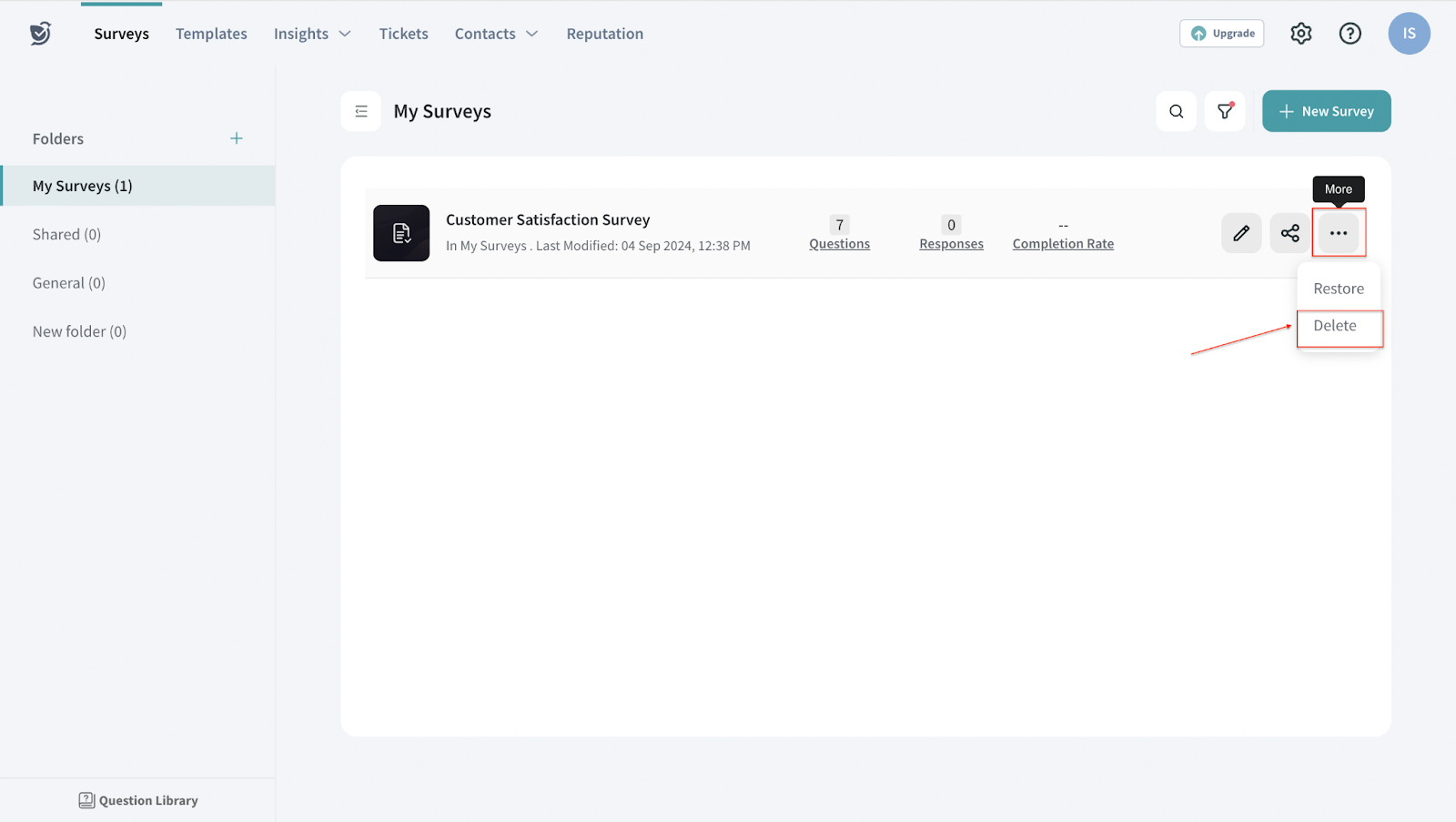
Task: Select the Shared (0) folder
Action: tap(66, 234)
